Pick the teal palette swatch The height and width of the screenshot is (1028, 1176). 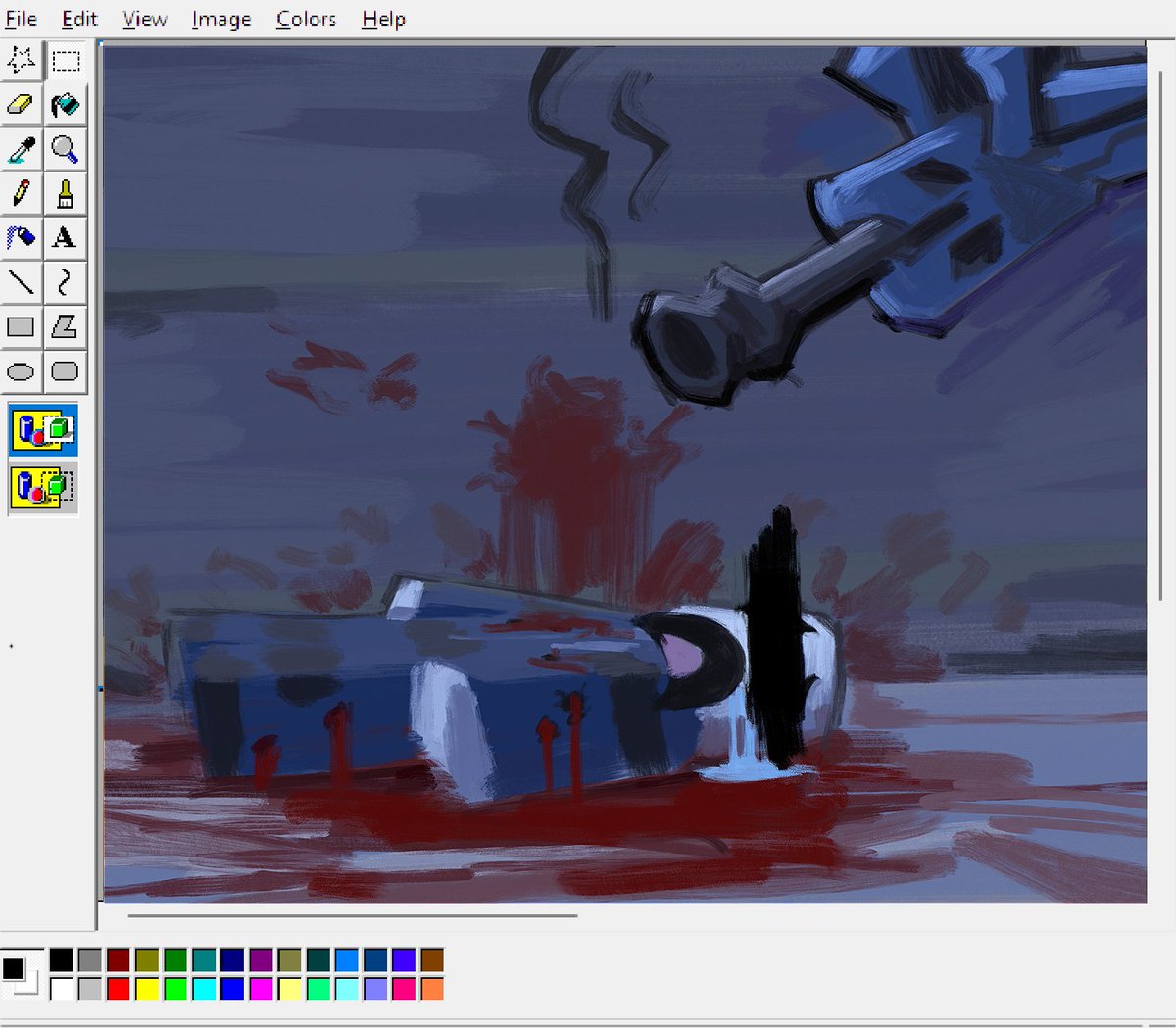(204, 959)
